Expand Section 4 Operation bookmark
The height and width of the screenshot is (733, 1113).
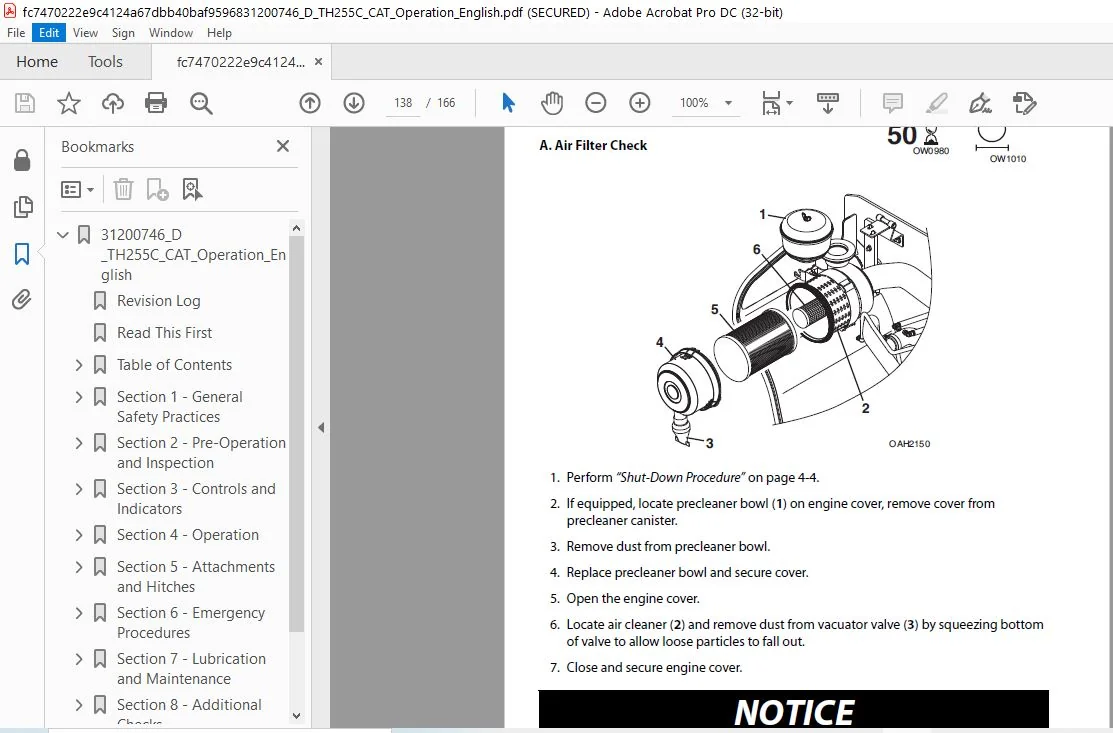coord(79,535)
